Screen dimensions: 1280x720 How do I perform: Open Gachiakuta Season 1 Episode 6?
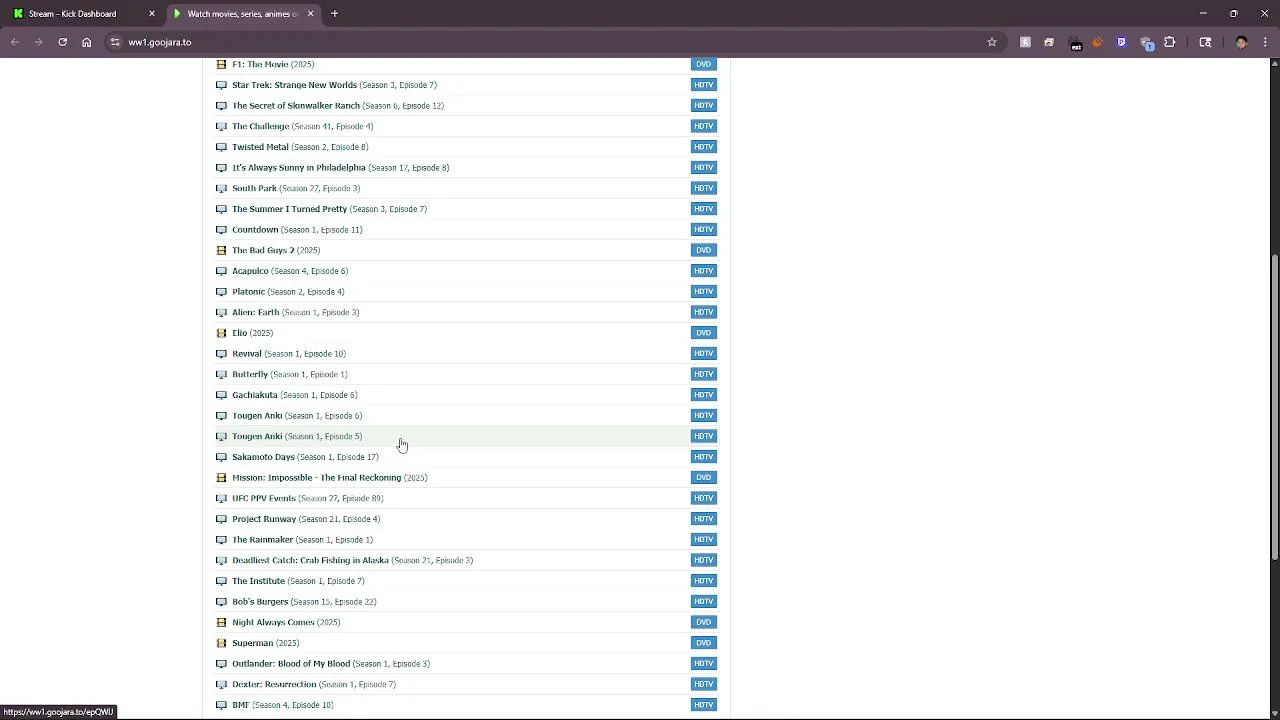tap(294, 395)
